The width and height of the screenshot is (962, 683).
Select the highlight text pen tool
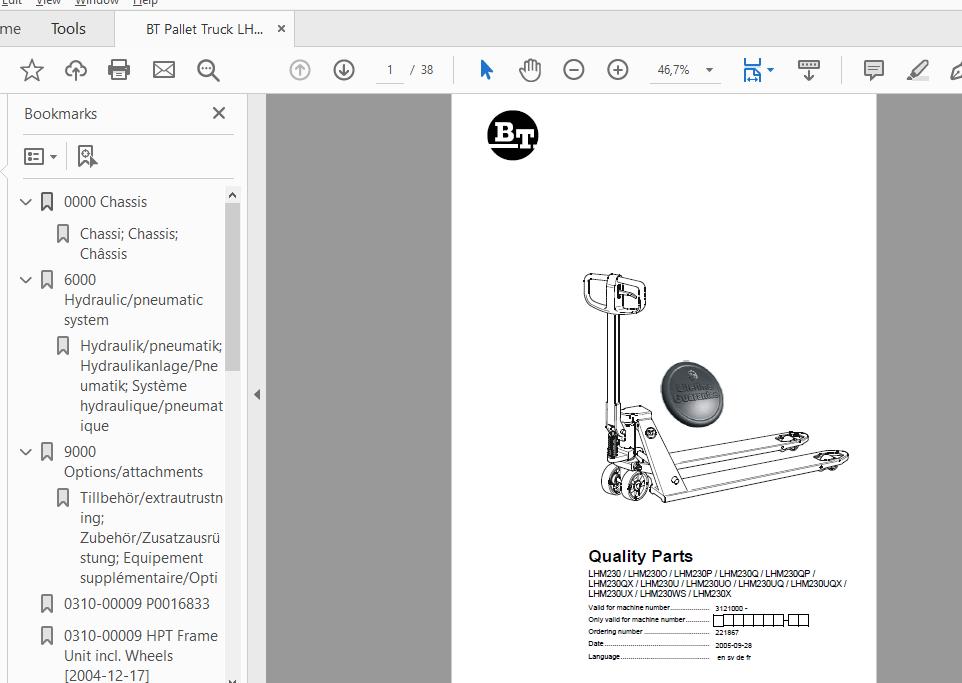918,70
